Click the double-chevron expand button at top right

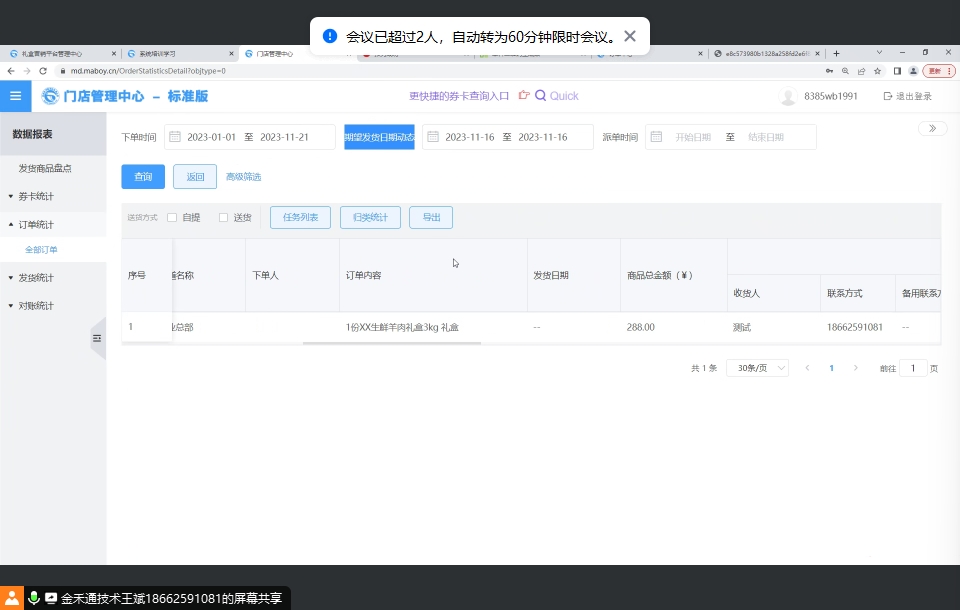pos(932,128)
